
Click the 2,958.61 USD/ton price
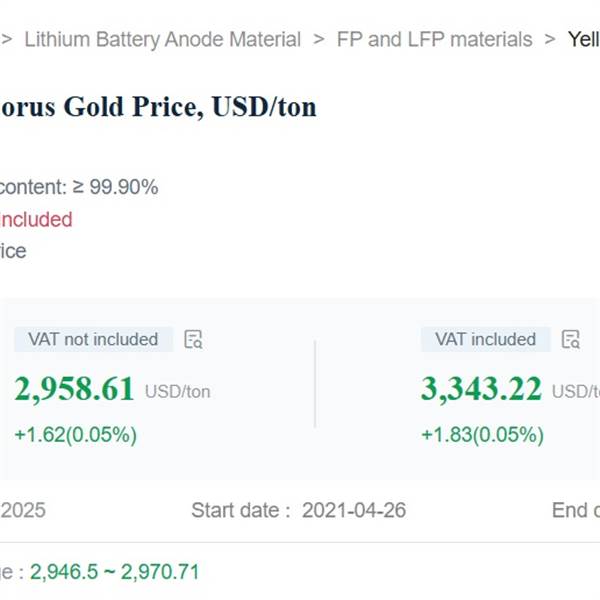click(75, 389)
